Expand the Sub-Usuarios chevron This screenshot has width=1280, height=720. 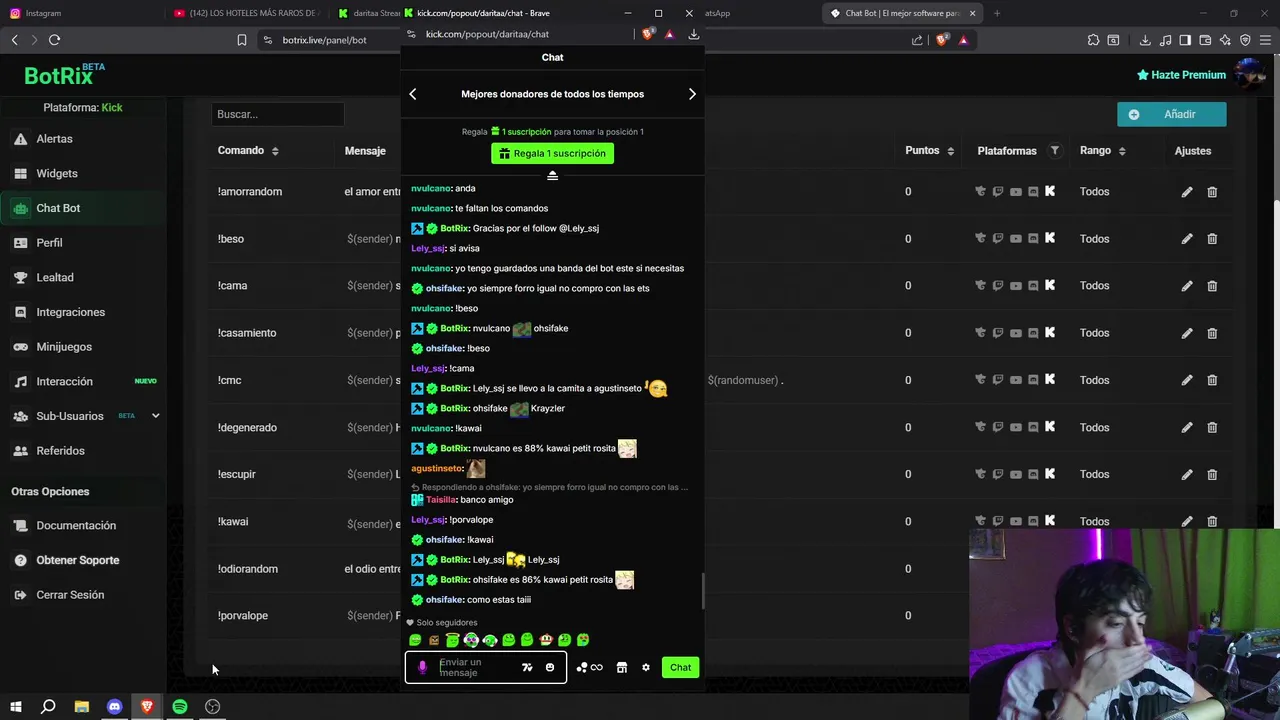[x=155, y=416]
